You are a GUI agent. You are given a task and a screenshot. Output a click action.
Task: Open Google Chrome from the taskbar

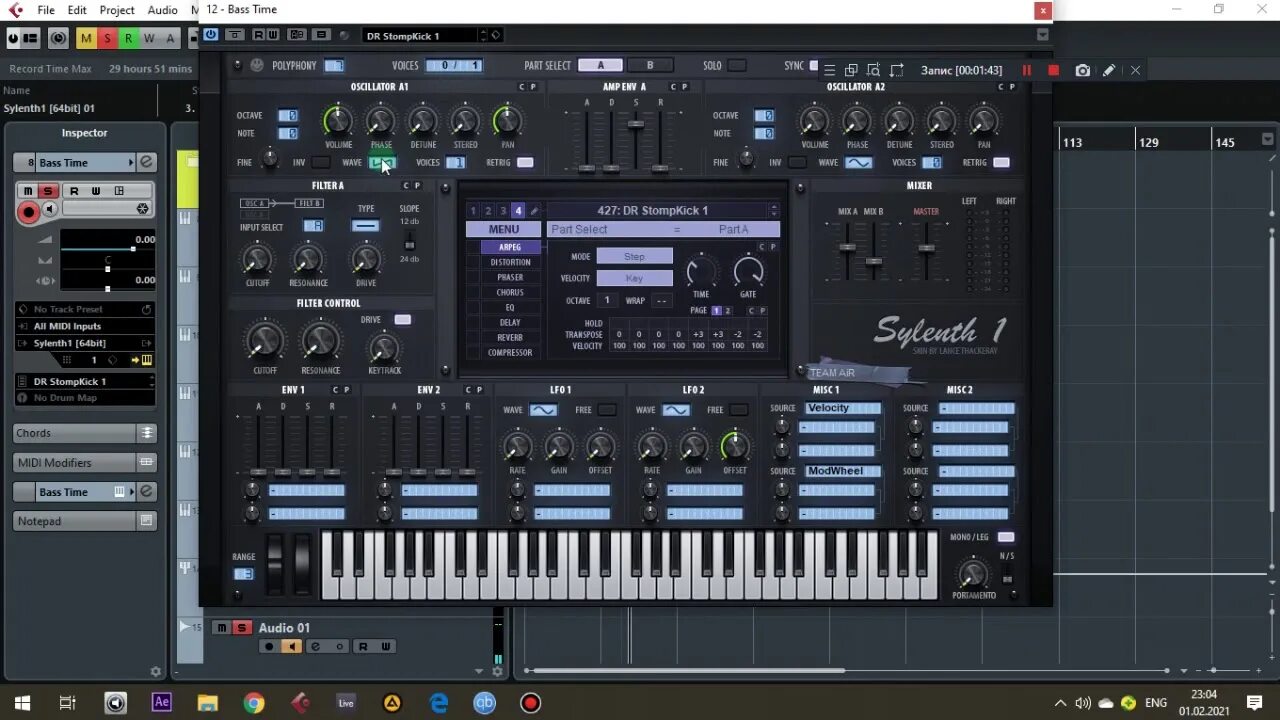pos(254,702)
